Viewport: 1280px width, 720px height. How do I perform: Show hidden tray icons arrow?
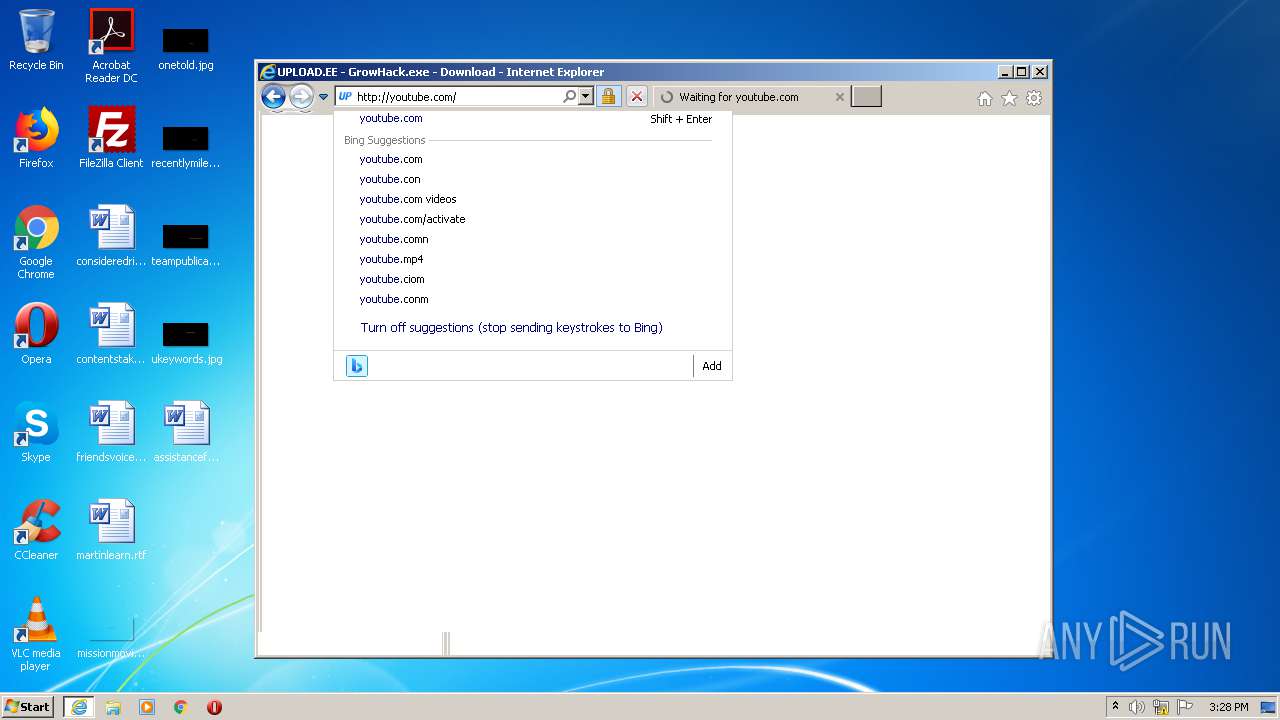tap(1115, 706)
